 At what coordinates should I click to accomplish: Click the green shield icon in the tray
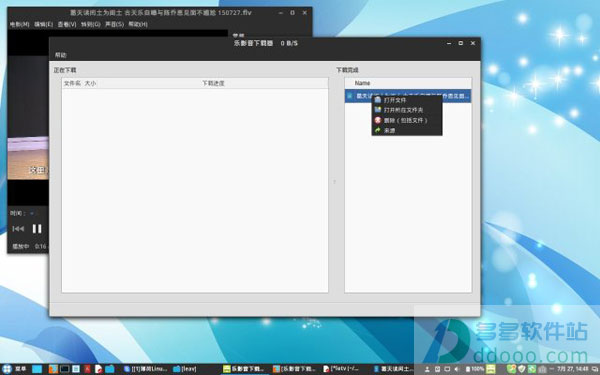(522, 369)
